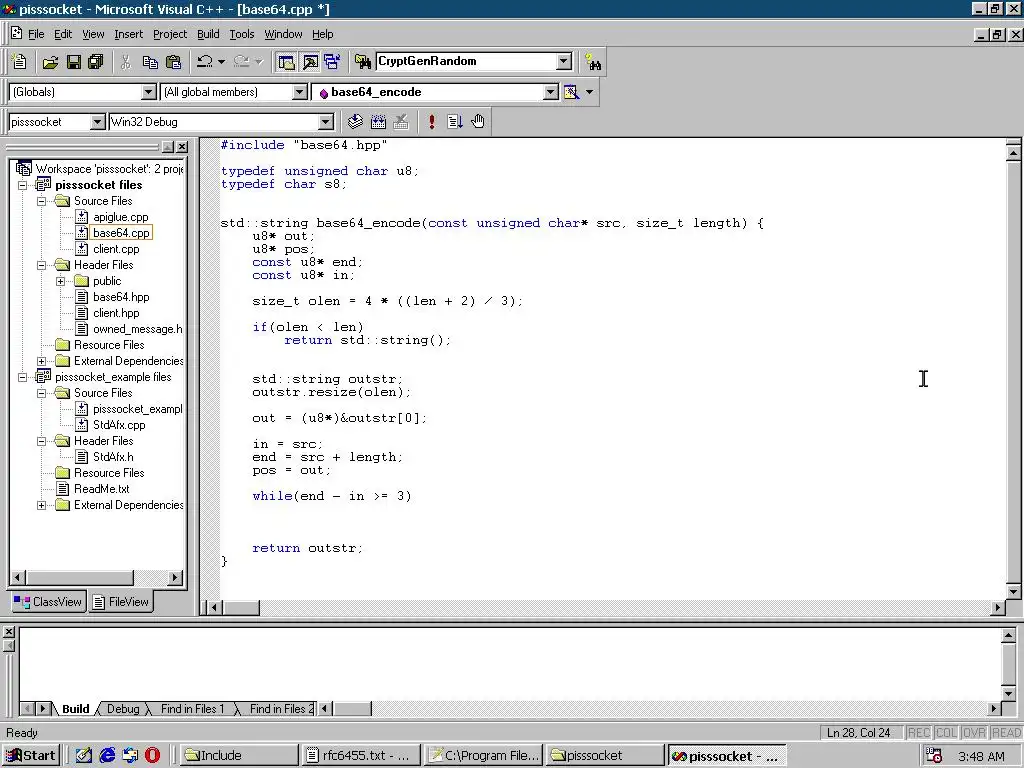The width and height of the screenshot is (1024, 768).
Task: Click the New Text File toolbar icon
Action: pyautogui.click(x=20, y=62)
